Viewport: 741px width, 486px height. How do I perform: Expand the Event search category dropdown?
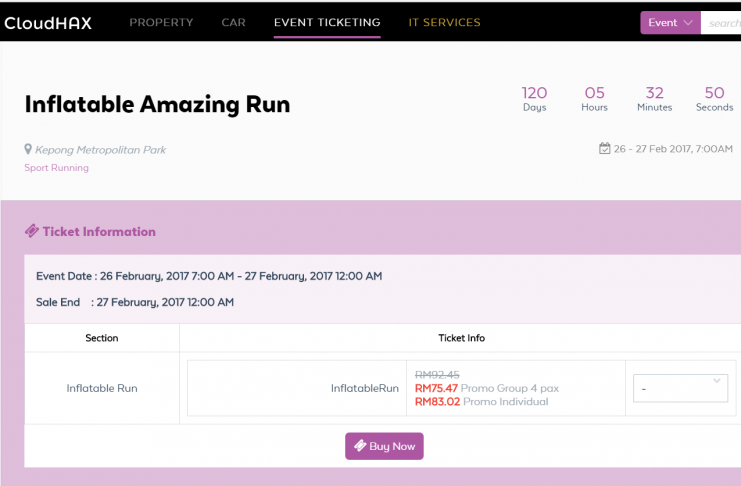point(670,23)
